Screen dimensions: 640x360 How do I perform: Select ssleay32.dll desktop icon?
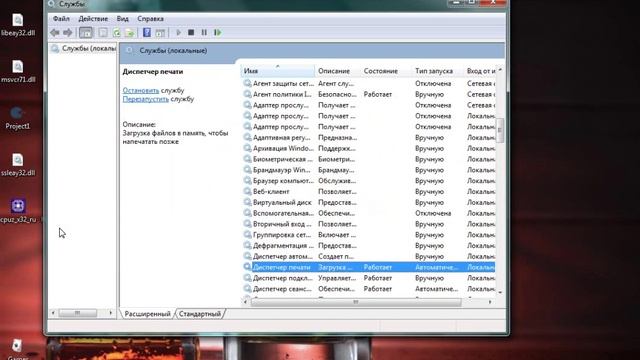click(x=18, y=165)
